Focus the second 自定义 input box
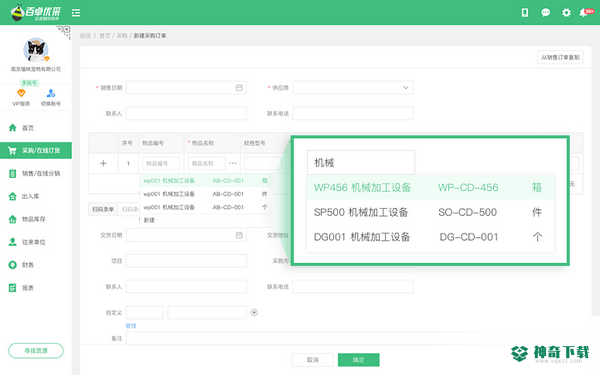The width and height of the screenshot is (600, 375). click(207, 313)
